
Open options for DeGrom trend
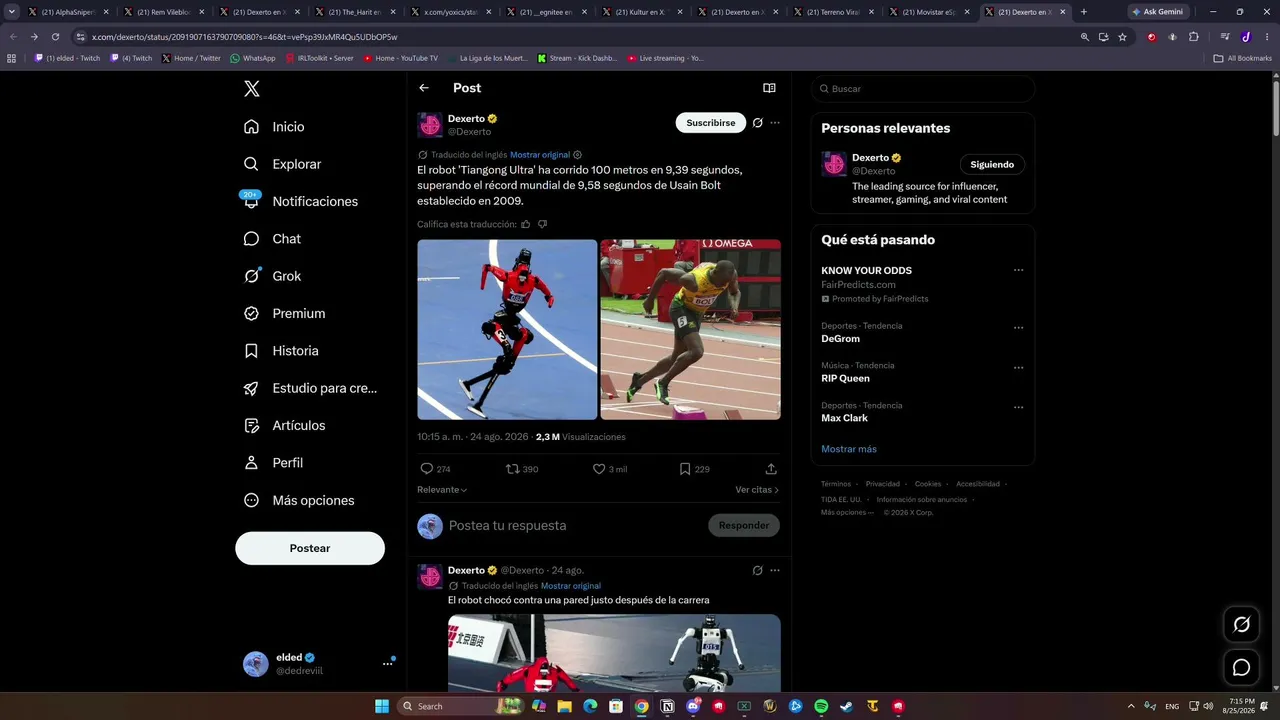[1018, 327]
